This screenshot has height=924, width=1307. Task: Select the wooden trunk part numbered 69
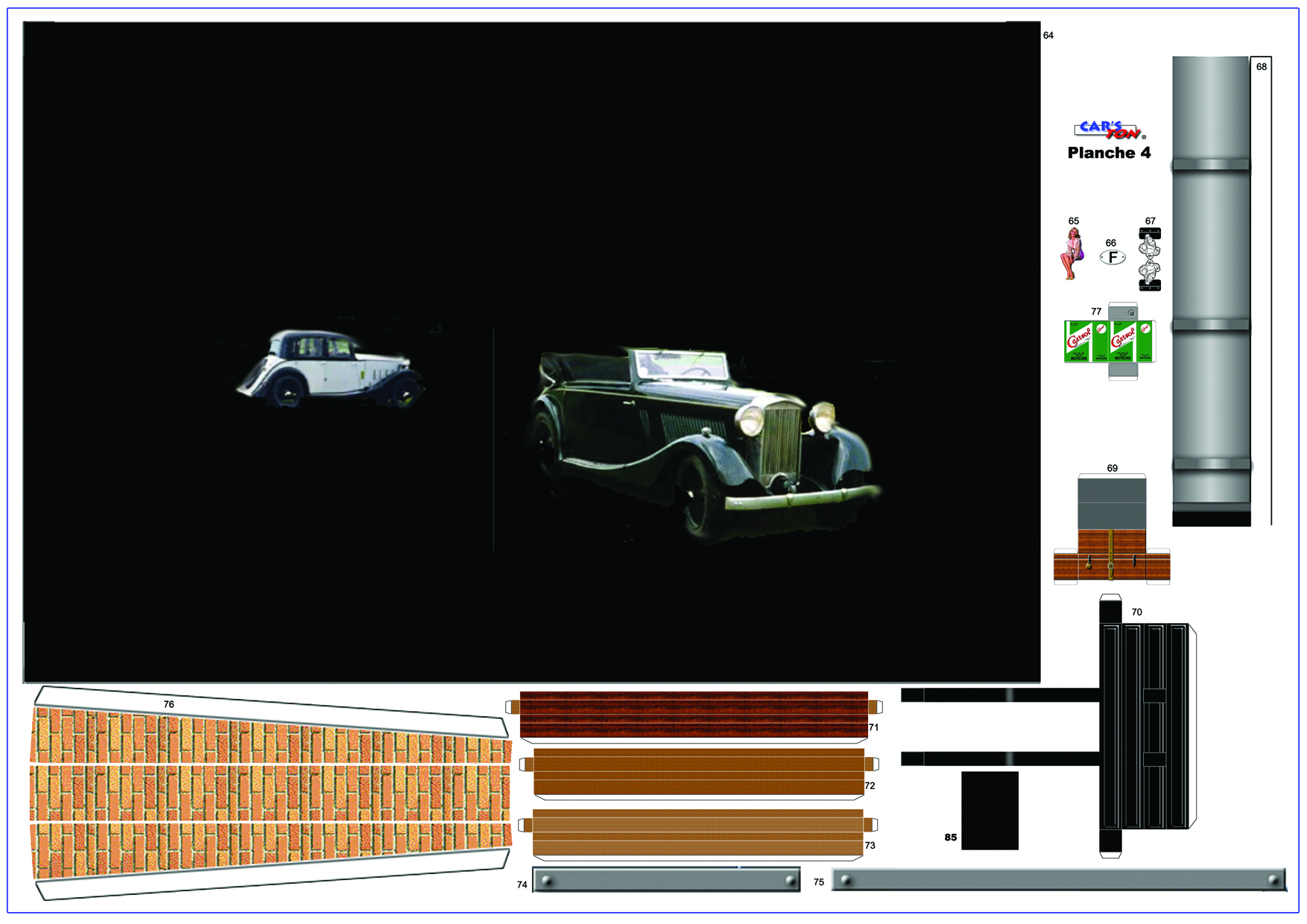[1111, 553]
